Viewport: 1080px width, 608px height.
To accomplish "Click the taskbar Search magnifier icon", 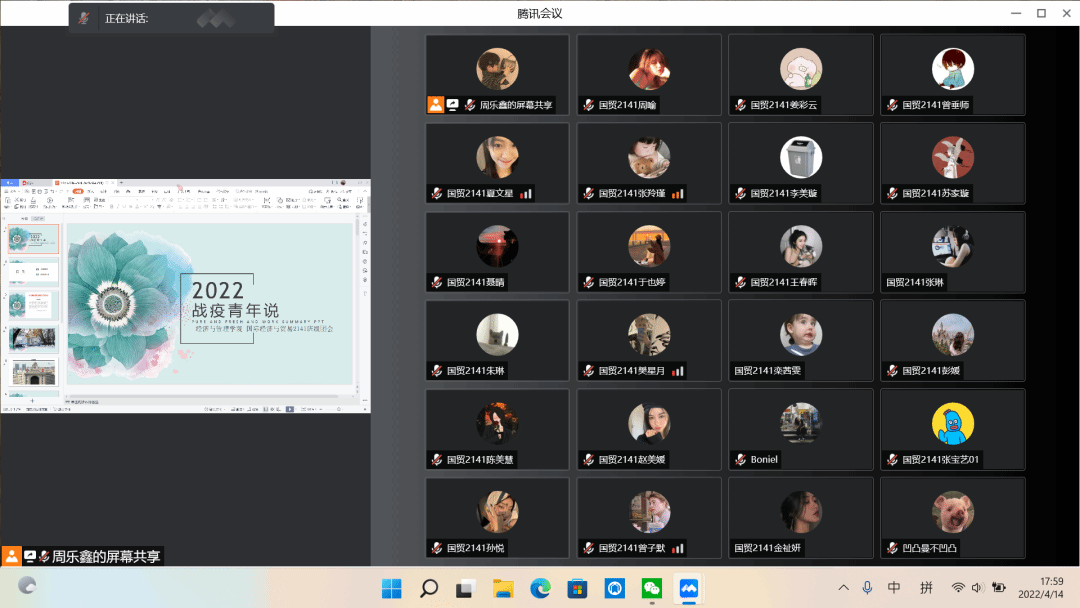I will point(429,588).
